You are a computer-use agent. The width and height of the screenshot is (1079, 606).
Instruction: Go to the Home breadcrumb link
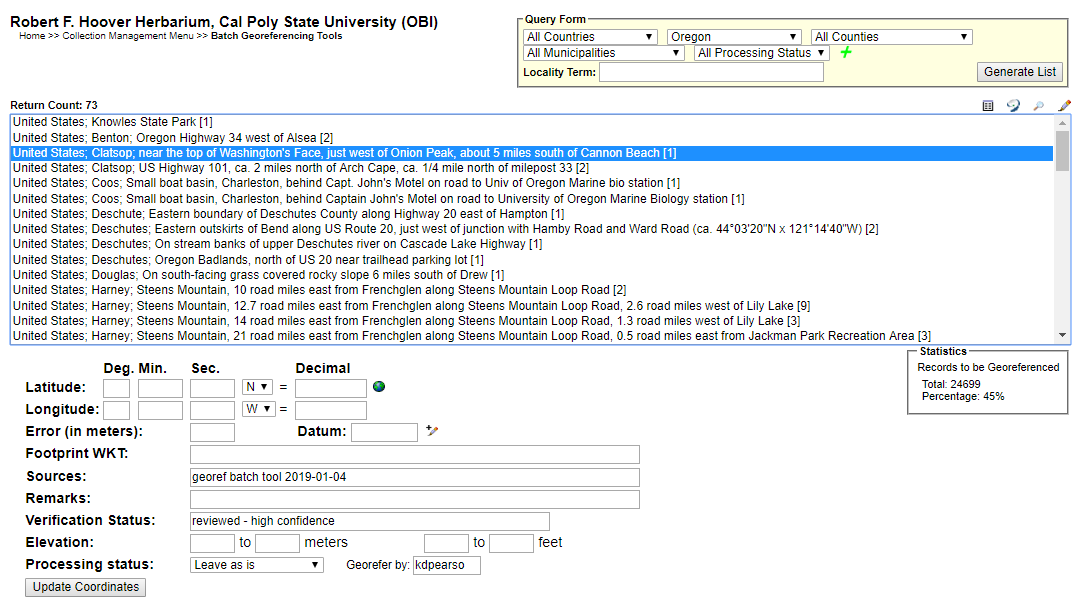pos(32,36)
